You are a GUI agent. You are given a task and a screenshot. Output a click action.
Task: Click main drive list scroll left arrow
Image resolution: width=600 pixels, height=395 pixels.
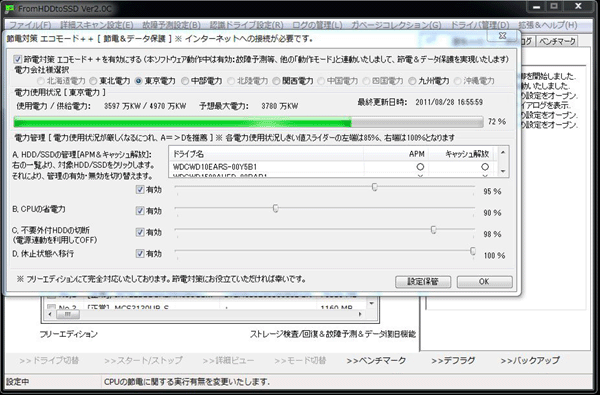click(x=50, y=314)
